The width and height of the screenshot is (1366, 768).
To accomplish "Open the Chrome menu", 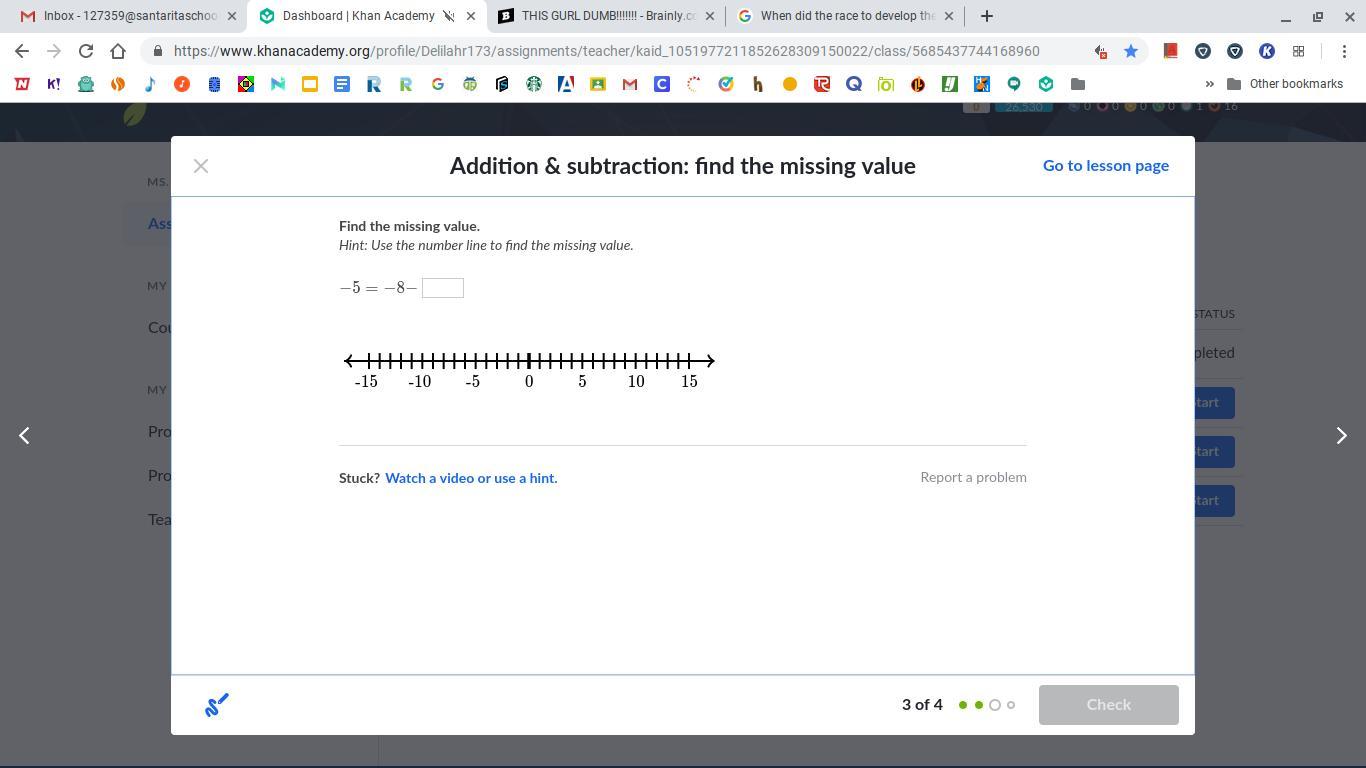I will [x=1343, y=51].
